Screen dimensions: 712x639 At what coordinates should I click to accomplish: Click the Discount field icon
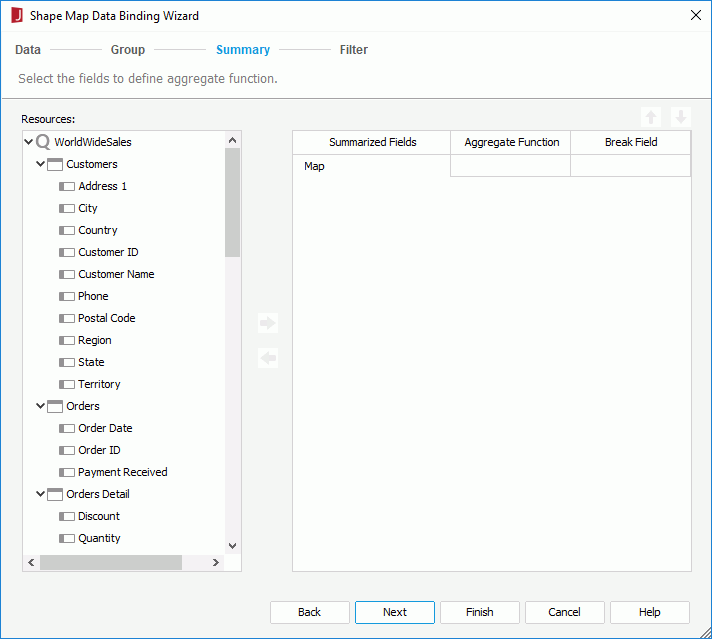[67, 517]
